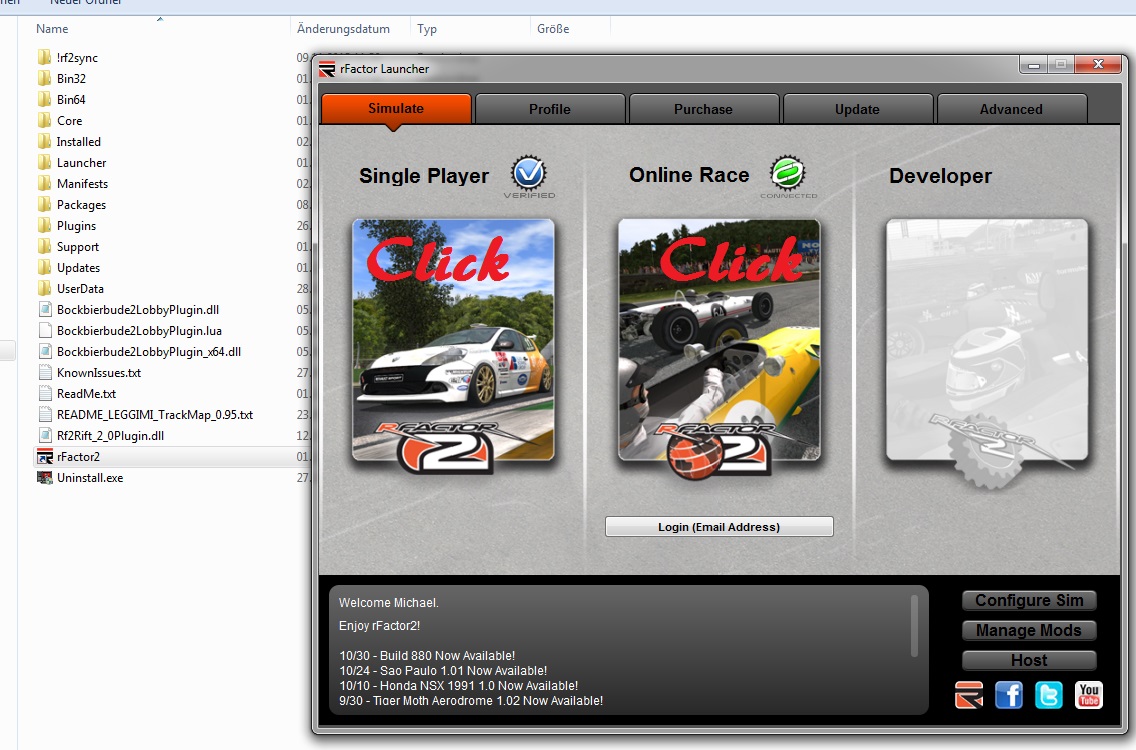Open the Twitter bird icon
Viewport: 1136px width, 750px height.
[1049, 694]
